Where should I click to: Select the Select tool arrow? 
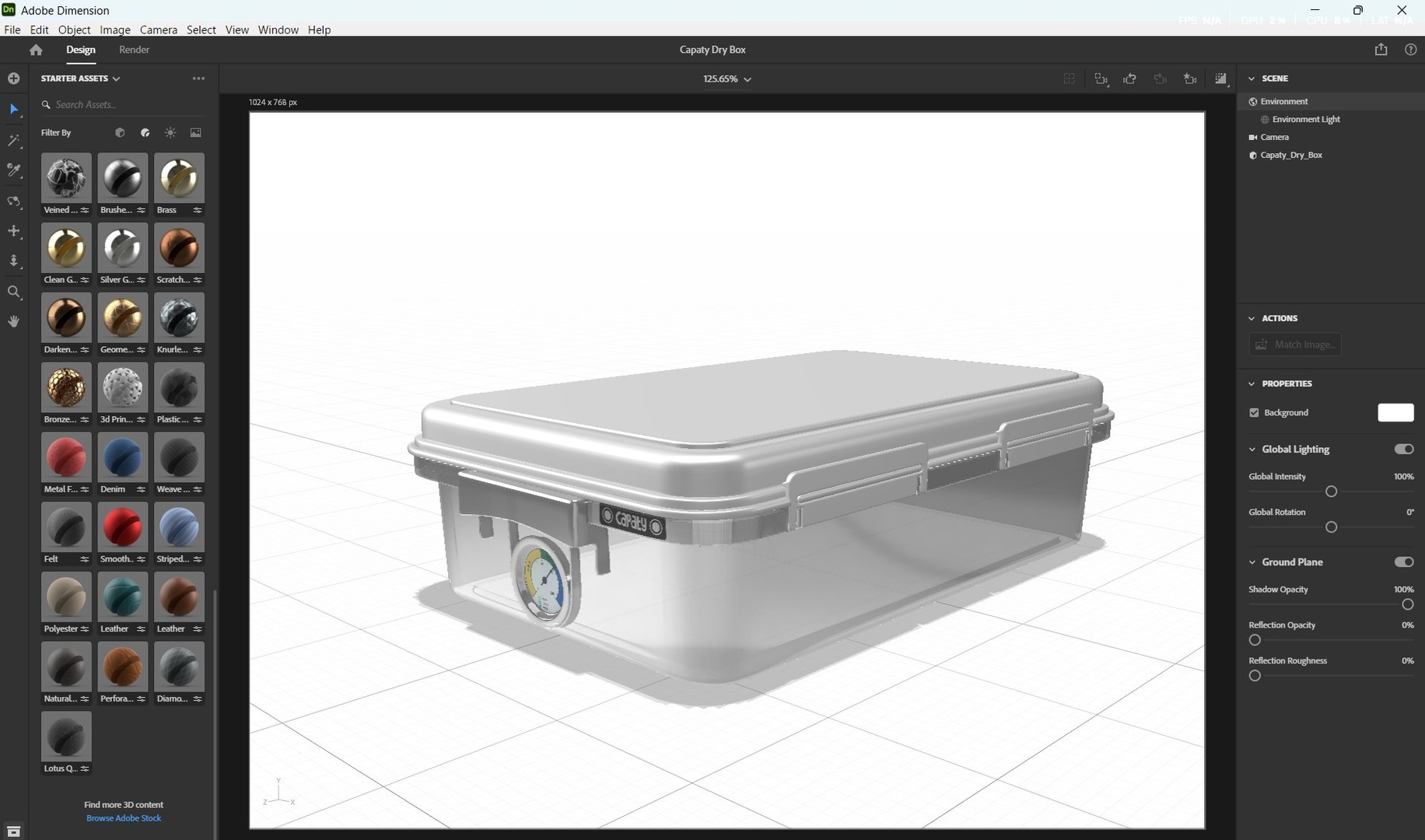pos(14,110)
